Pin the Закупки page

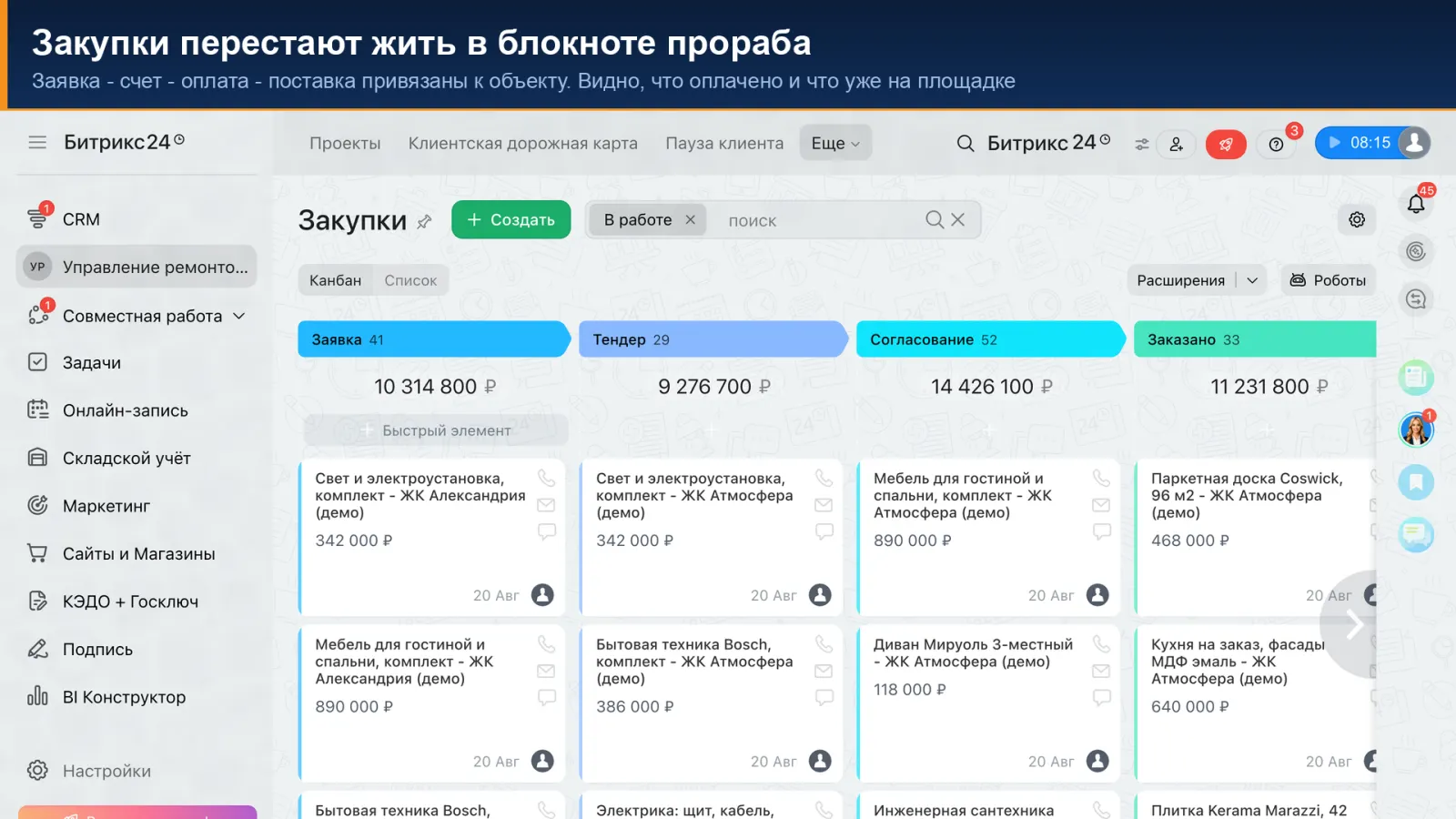click(x=424, y=221)
